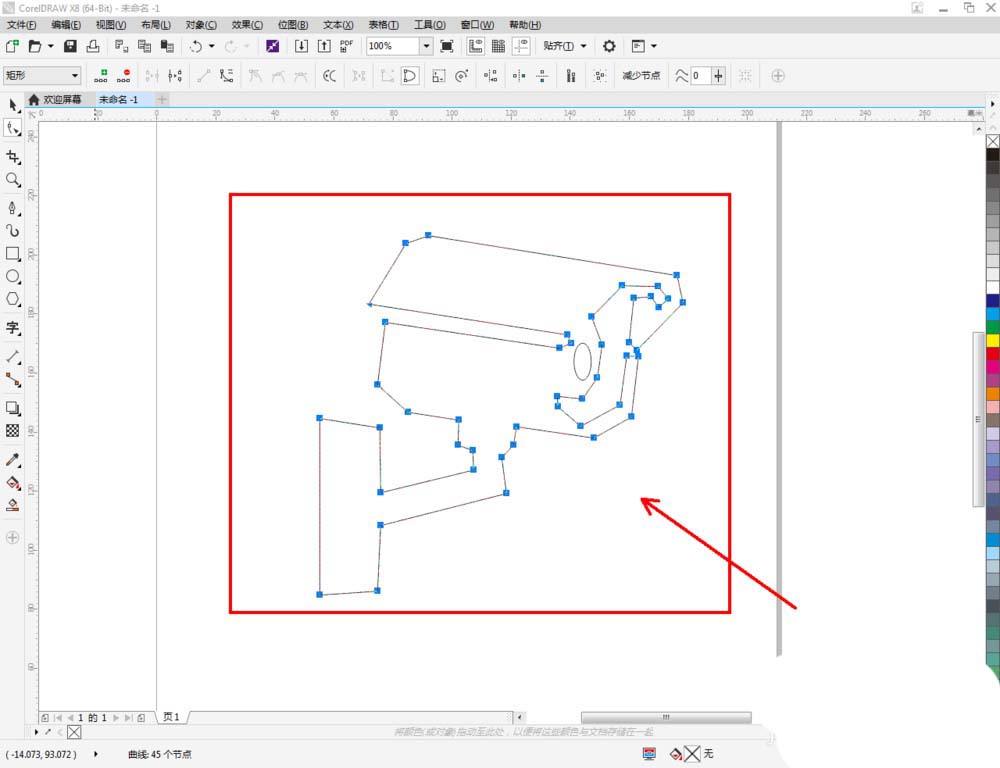Toggle reflect nodes vertically
The width and height of the screenshot is (1000, 768).
(x=542, y=76)
